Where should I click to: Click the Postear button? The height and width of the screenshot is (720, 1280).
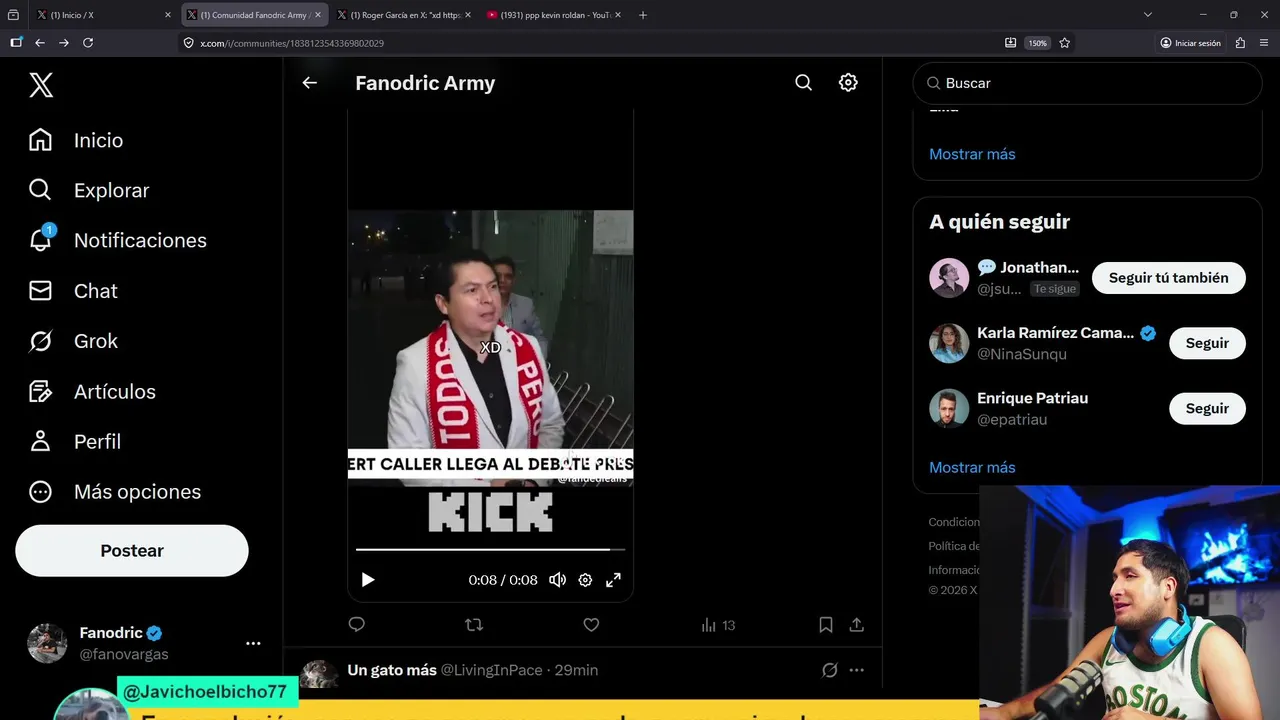click(132, 551)
